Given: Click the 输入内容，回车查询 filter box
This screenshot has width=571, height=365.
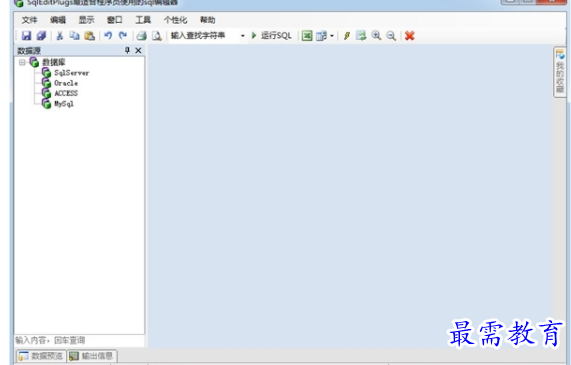Looking at the screenshot, I should coord(79,341).
